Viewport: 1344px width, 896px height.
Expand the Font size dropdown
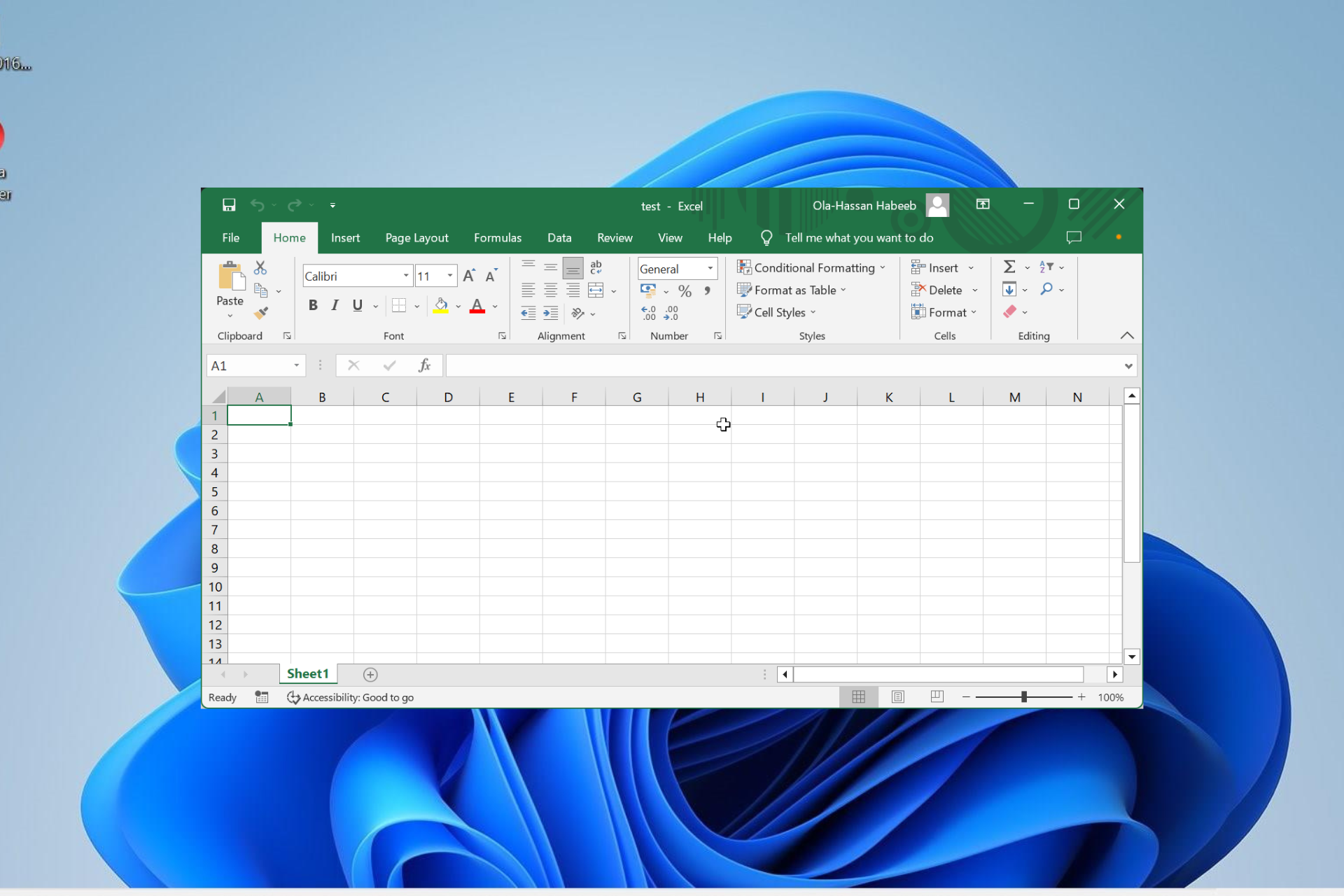click(x=448, y=276)
